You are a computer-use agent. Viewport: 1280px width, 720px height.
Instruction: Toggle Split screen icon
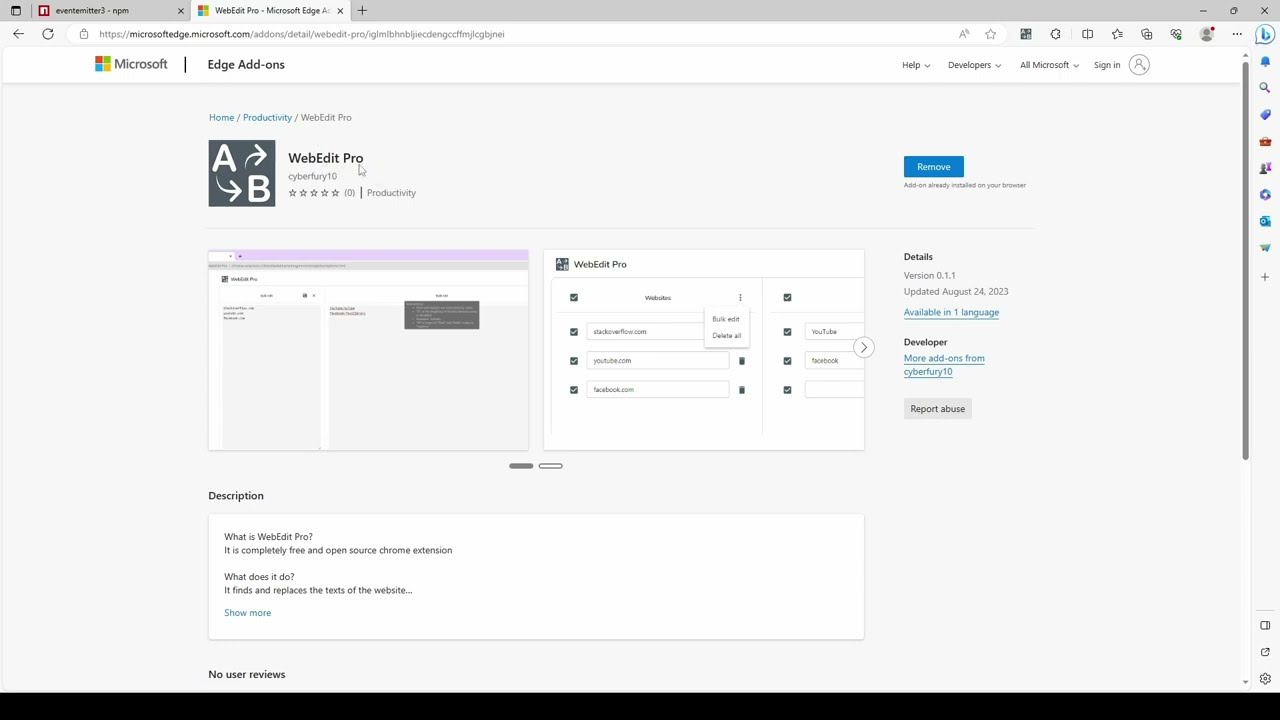coord(1087,34)
